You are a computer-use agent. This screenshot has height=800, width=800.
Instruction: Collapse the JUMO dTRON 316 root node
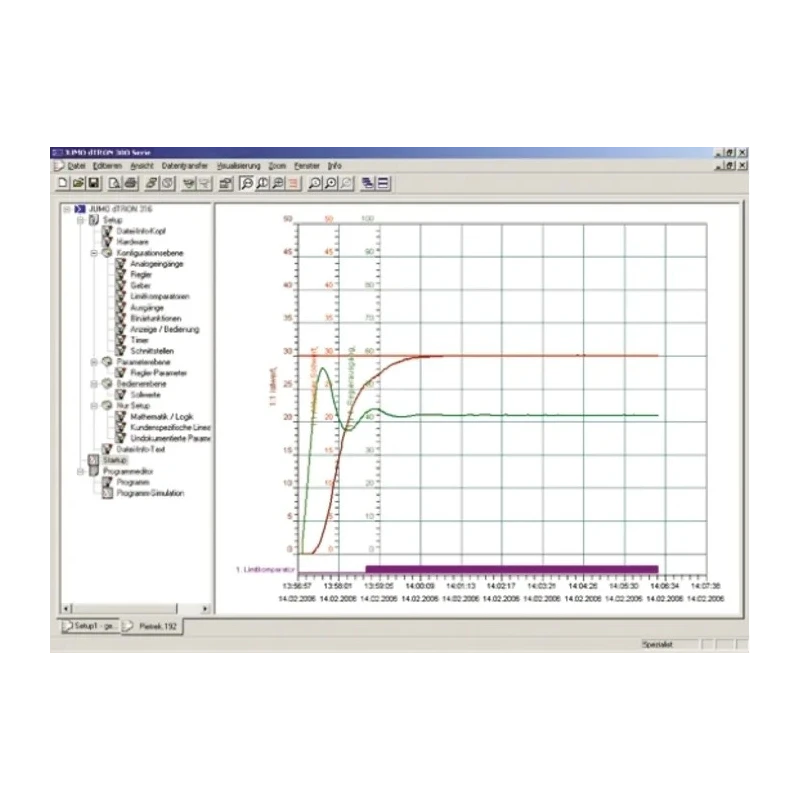67,209
